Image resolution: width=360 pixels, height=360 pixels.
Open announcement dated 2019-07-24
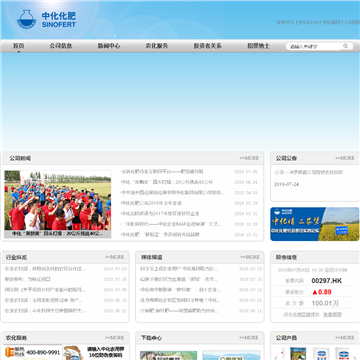tap(308, 173)
